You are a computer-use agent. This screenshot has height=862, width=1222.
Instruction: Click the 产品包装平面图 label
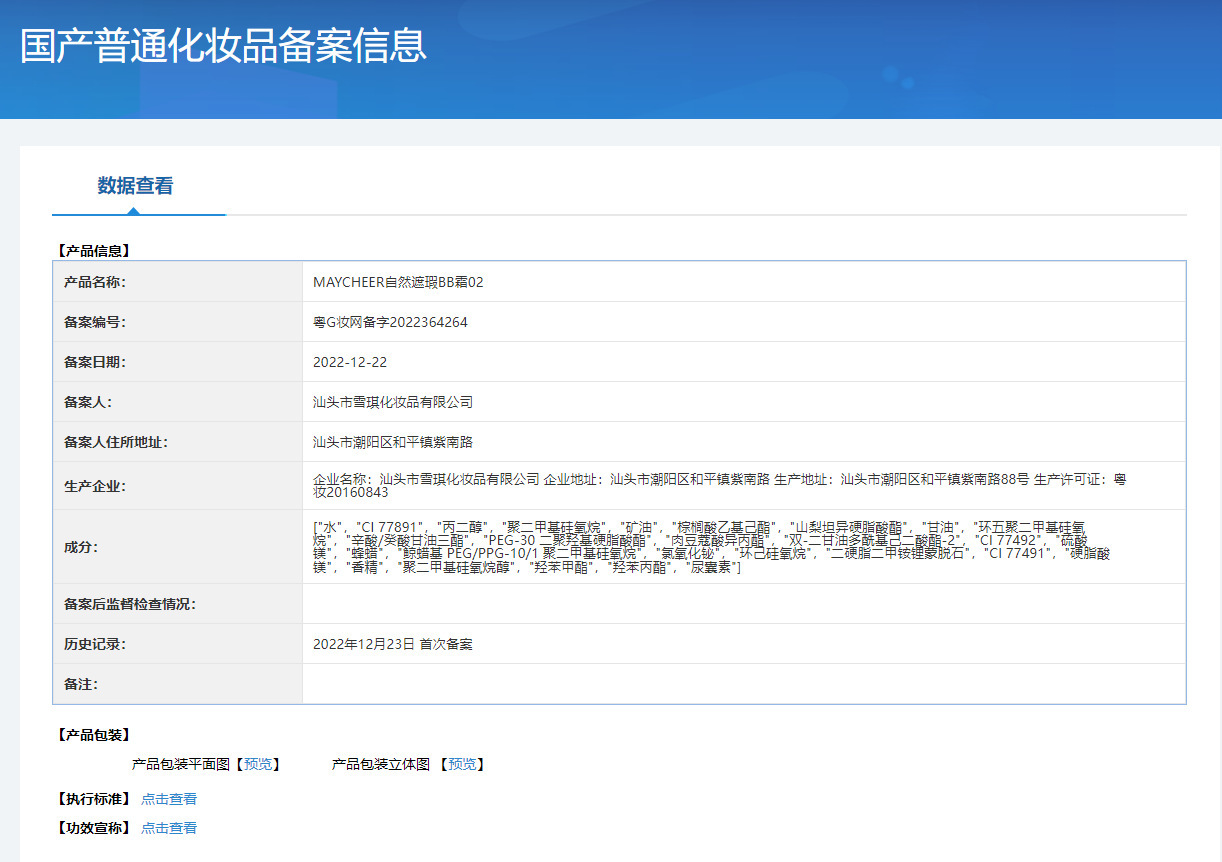(x=181, y=764)
